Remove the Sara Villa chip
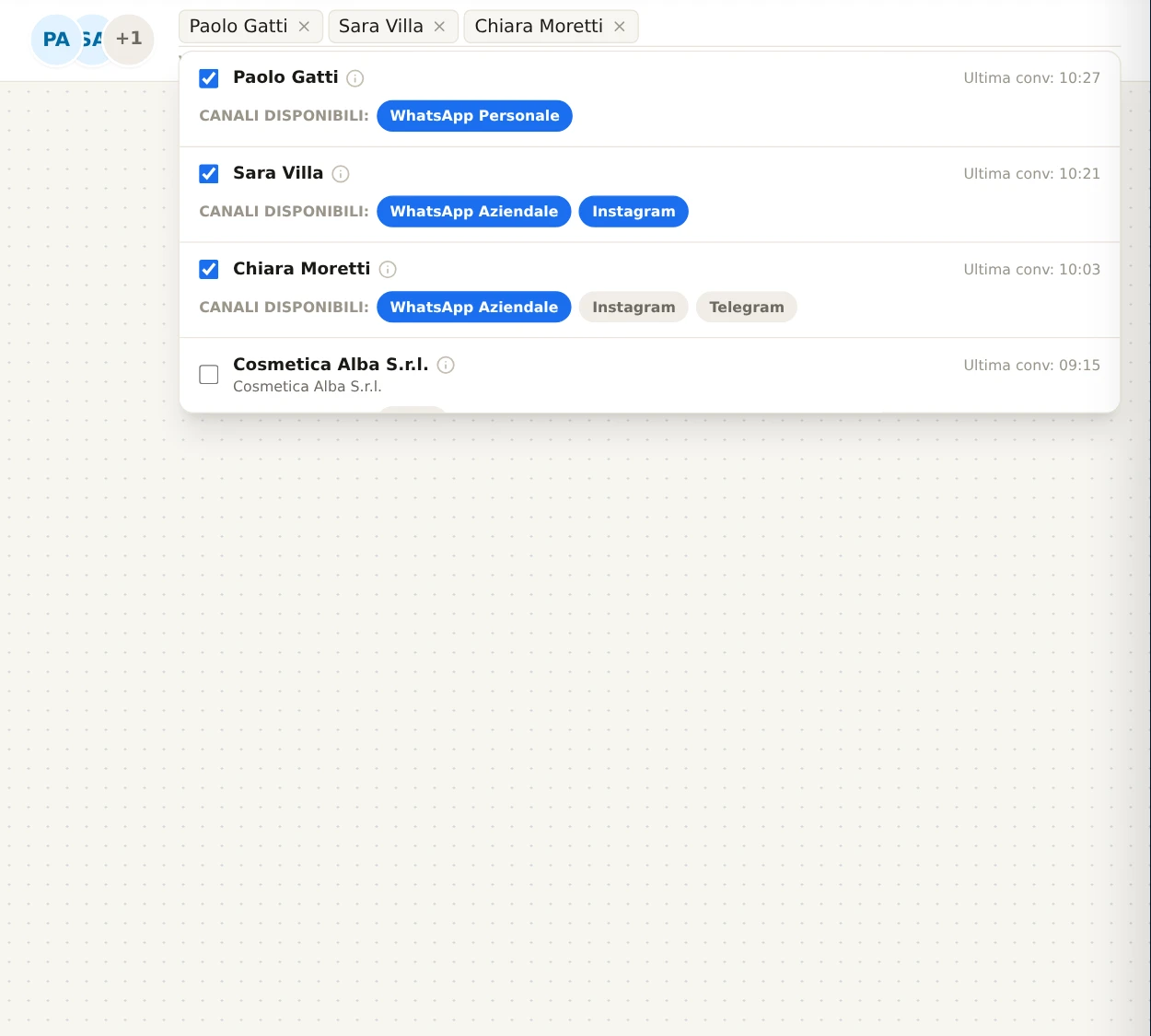1151x1036 pixels. point(439,27)
